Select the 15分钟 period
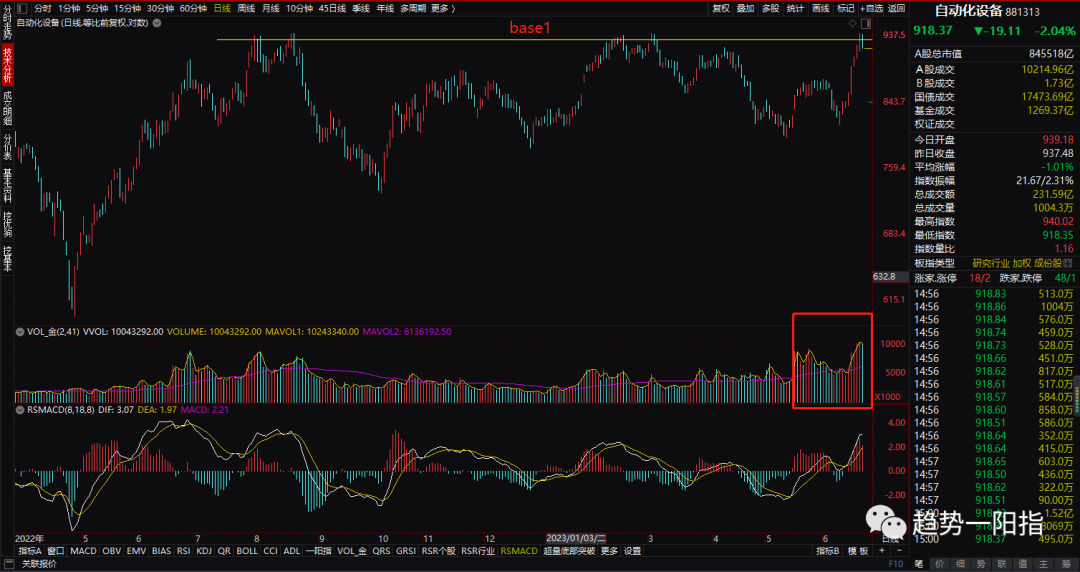Viewport: 1080px width, 572px height. click(127, 8)
